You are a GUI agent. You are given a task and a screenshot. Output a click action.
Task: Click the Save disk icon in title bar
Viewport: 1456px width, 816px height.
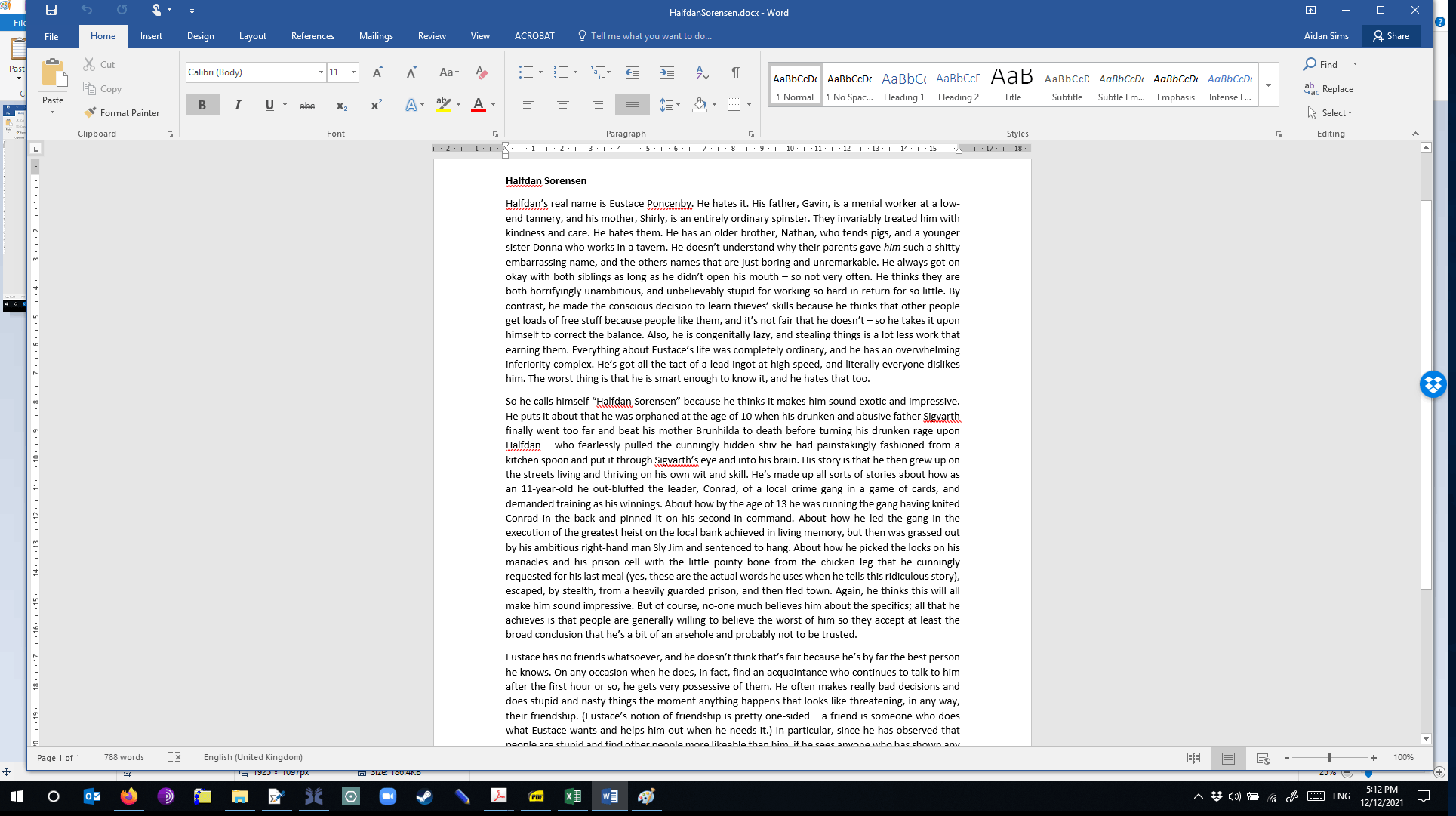(51, 11)
